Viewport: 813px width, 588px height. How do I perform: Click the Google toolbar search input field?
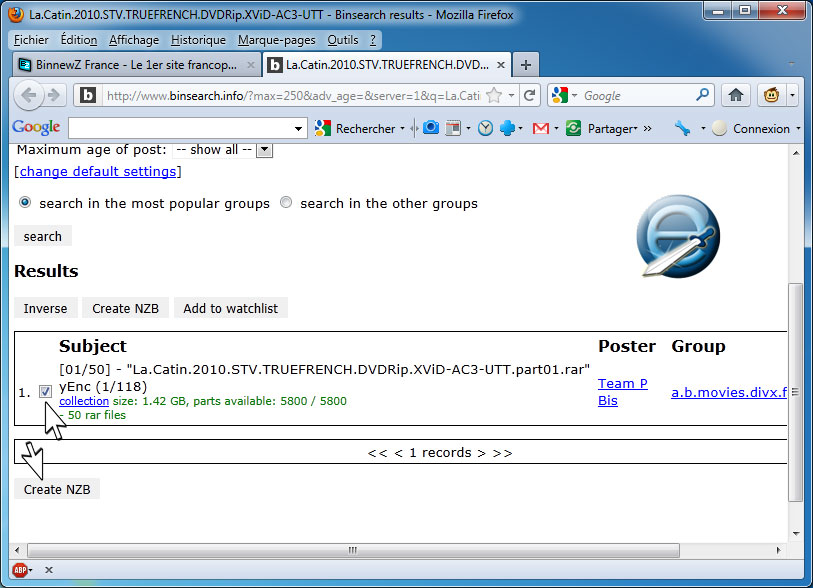(x=180, y=128)
